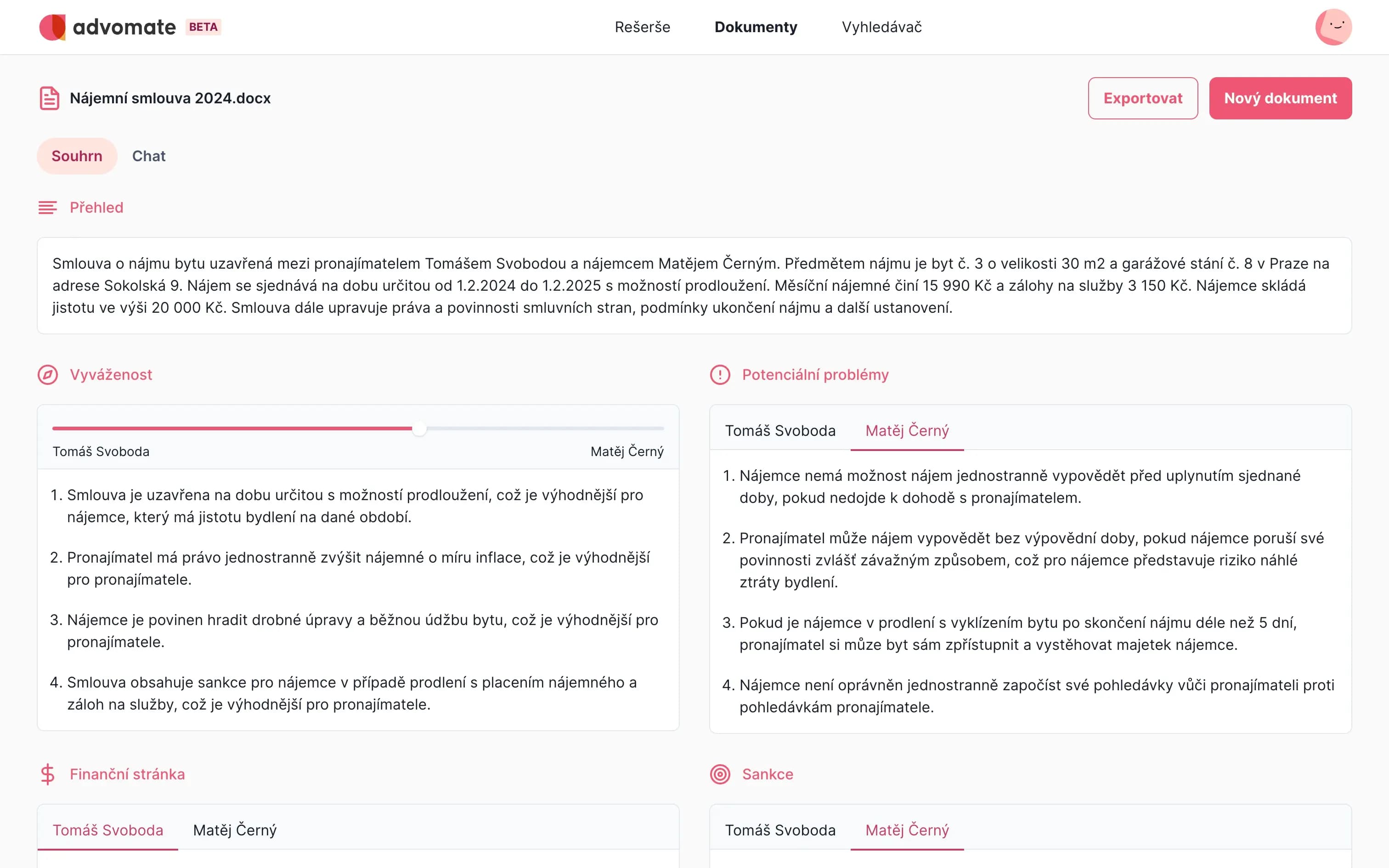Open the user avatar profile icon
Image resolution: width=1389 pixels, height=868 pixels.
coord(1333,27)
